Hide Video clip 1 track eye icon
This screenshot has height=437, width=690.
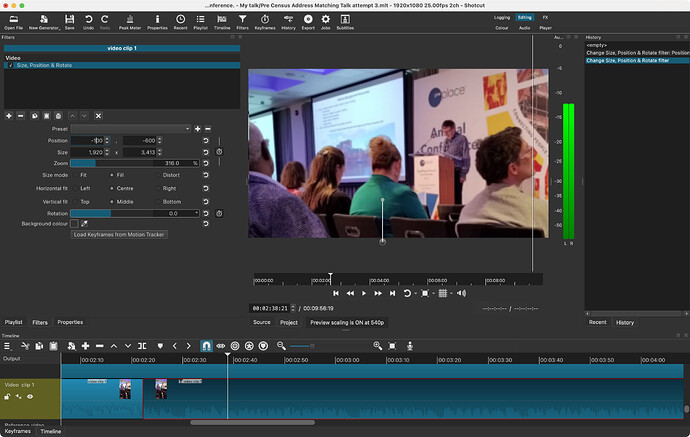coord(30,397)
